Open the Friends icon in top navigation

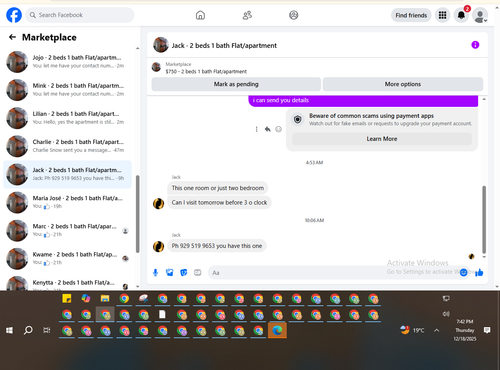coord(247,15)
